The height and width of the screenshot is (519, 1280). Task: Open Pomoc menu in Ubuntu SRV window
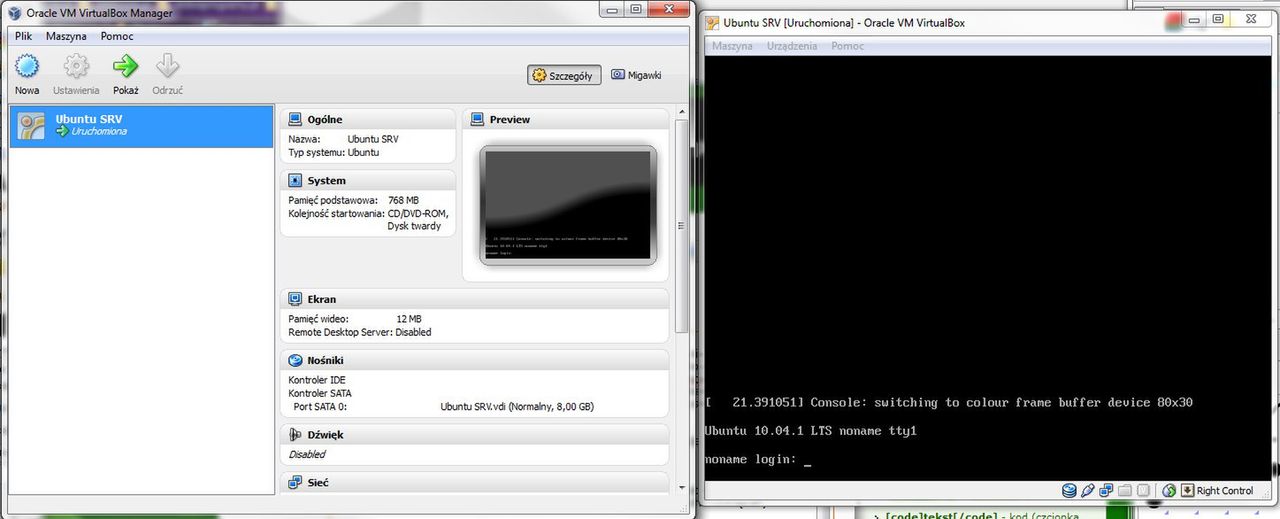point(847,46)
